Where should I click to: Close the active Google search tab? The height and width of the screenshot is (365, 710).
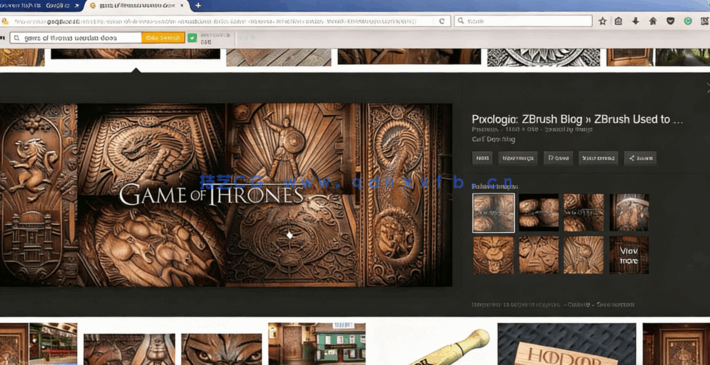(x=183, y=6)
